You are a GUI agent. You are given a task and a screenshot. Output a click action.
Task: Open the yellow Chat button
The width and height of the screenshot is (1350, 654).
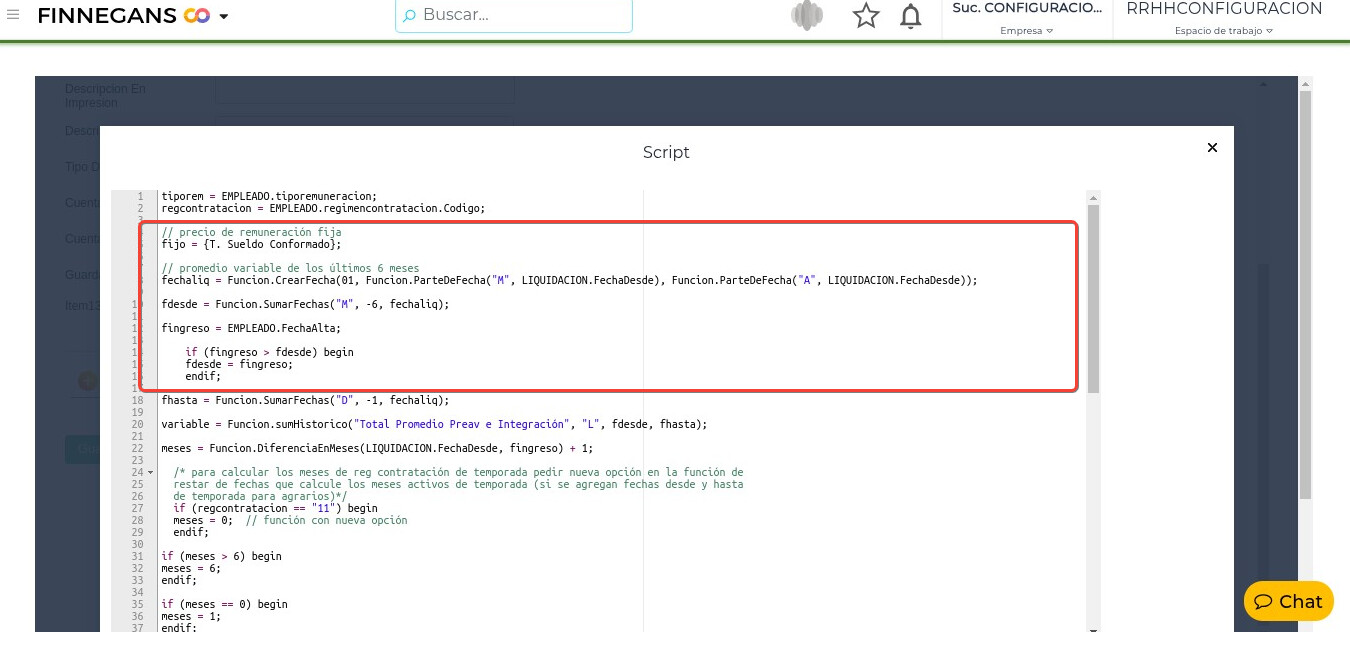coord(1288,601)
